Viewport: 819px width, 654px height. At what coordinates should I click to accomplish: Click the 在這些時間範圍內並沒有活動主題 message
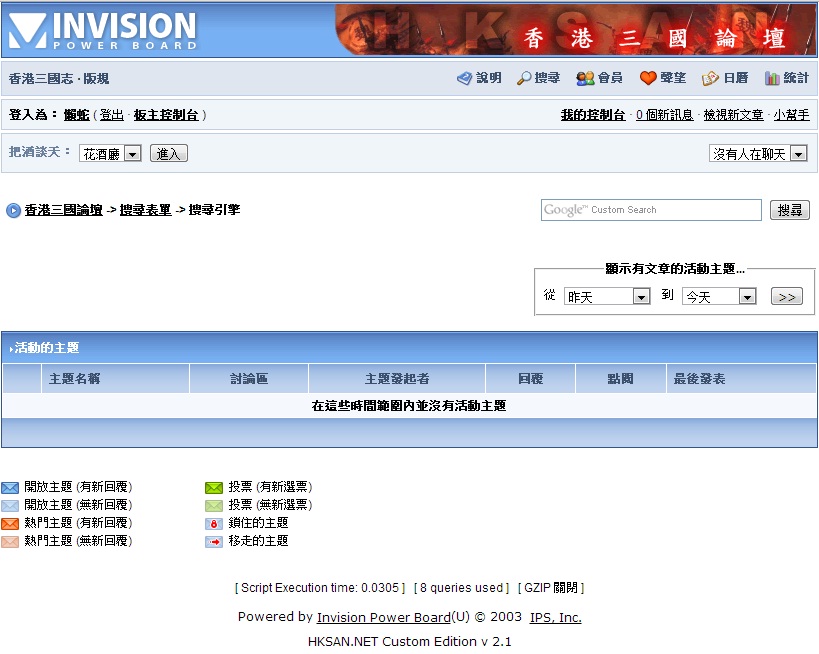tap(409, 406)
